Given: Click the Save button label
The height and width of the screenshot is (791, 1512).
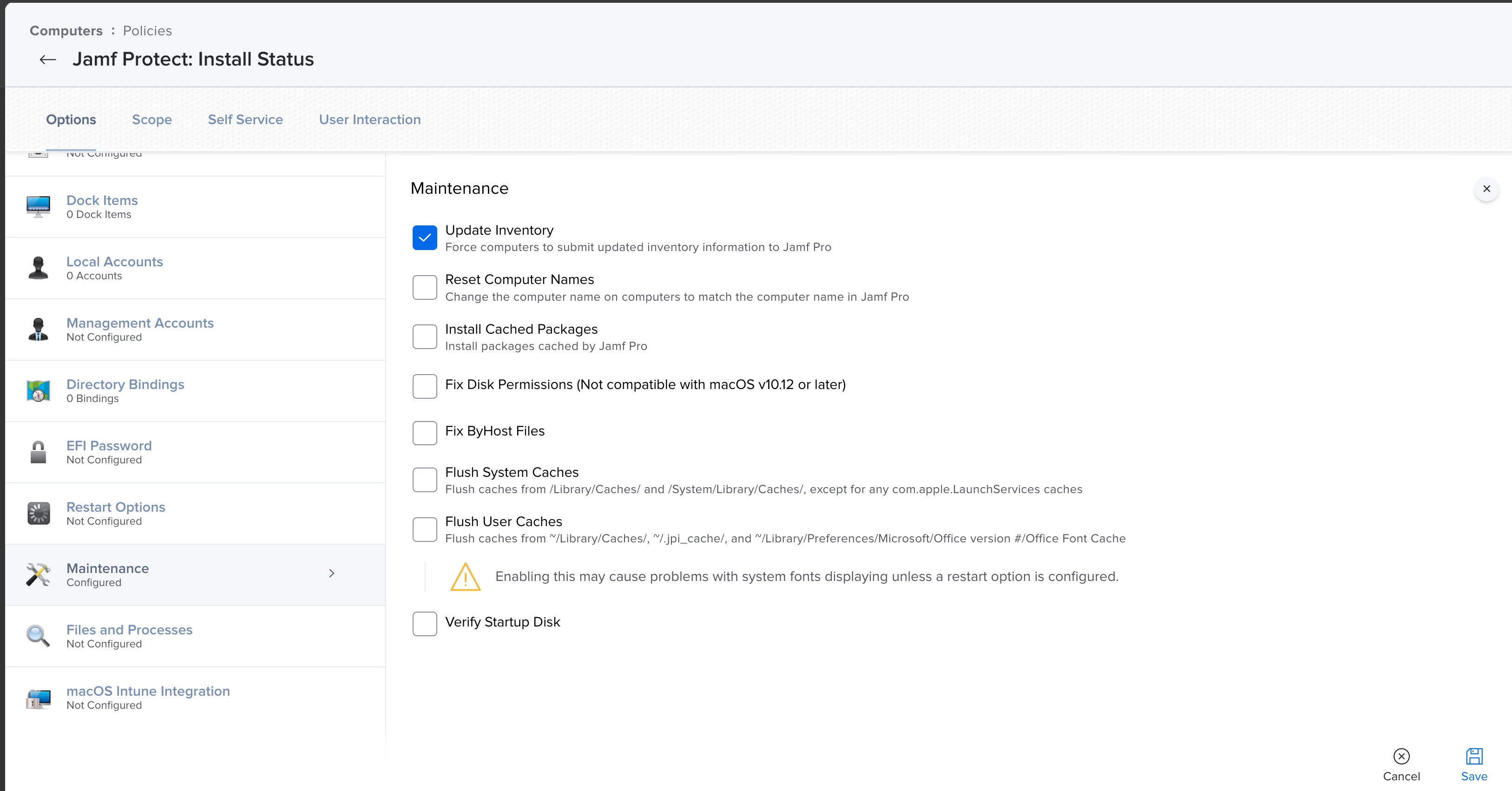Looking at the screenshot, I should pos(1474,776).
